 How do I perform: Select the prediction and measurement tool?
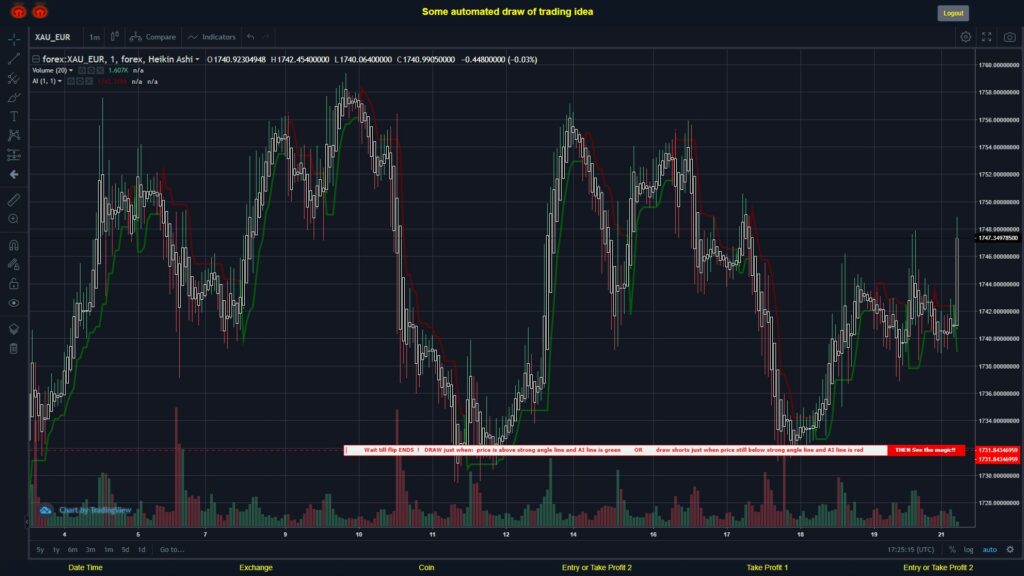[x=14, y=155]
